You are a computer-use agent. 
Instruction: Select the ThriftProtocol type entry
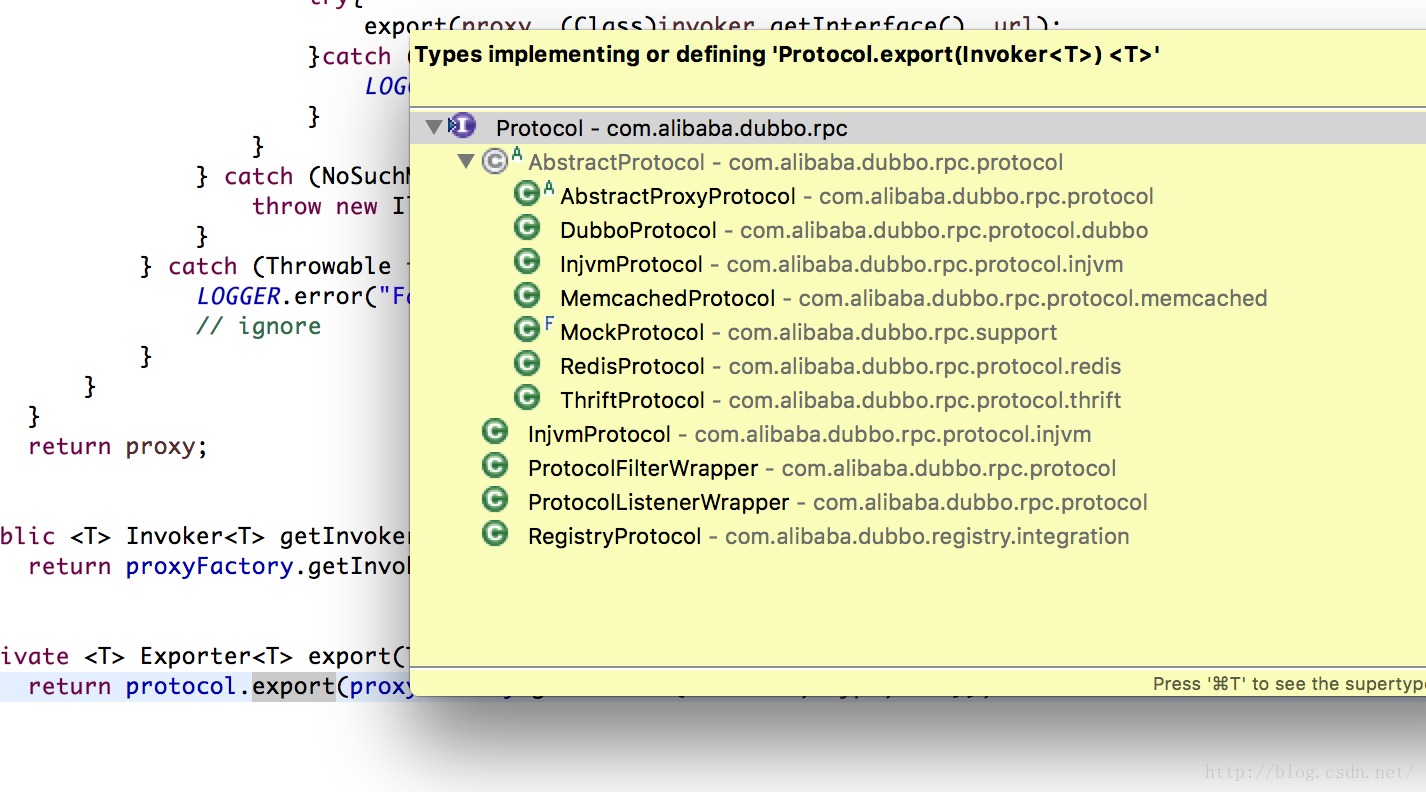(x=841, y=400)
